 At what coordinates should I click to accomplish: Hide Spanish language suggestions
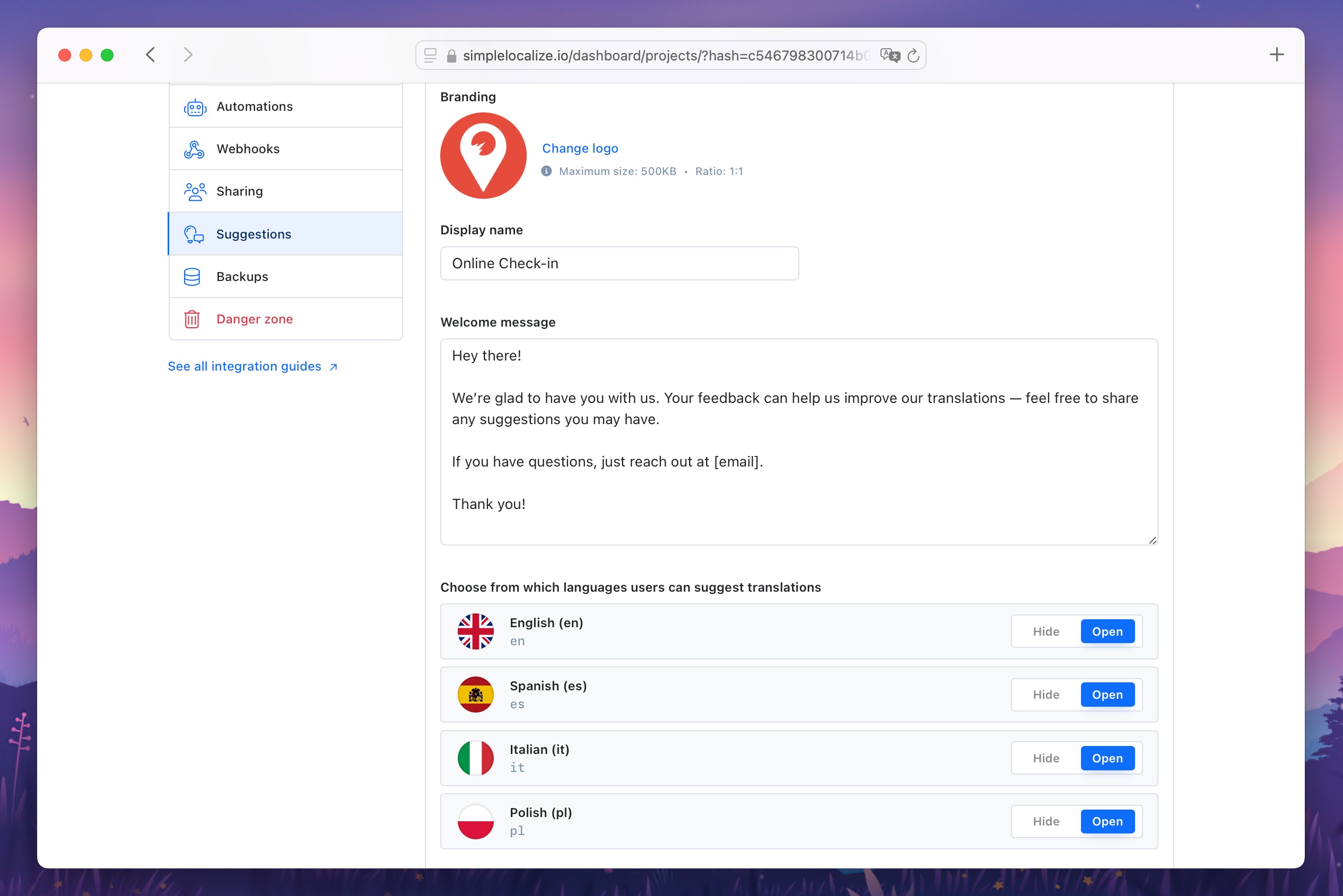point(1046,694)
